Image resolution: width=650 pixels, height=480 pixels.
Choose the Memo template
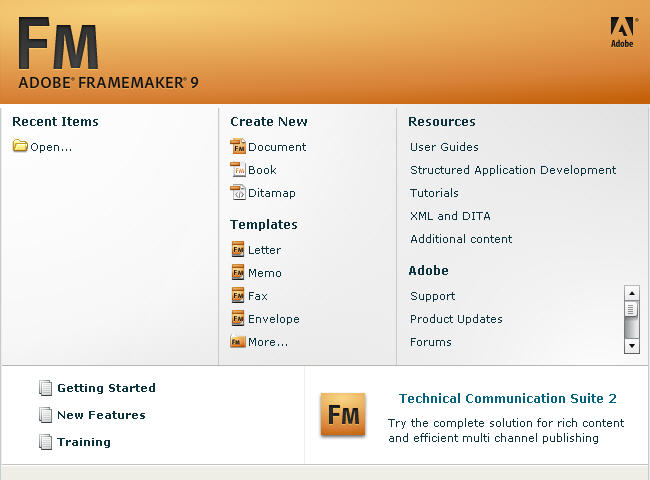(x=264, y=273)
